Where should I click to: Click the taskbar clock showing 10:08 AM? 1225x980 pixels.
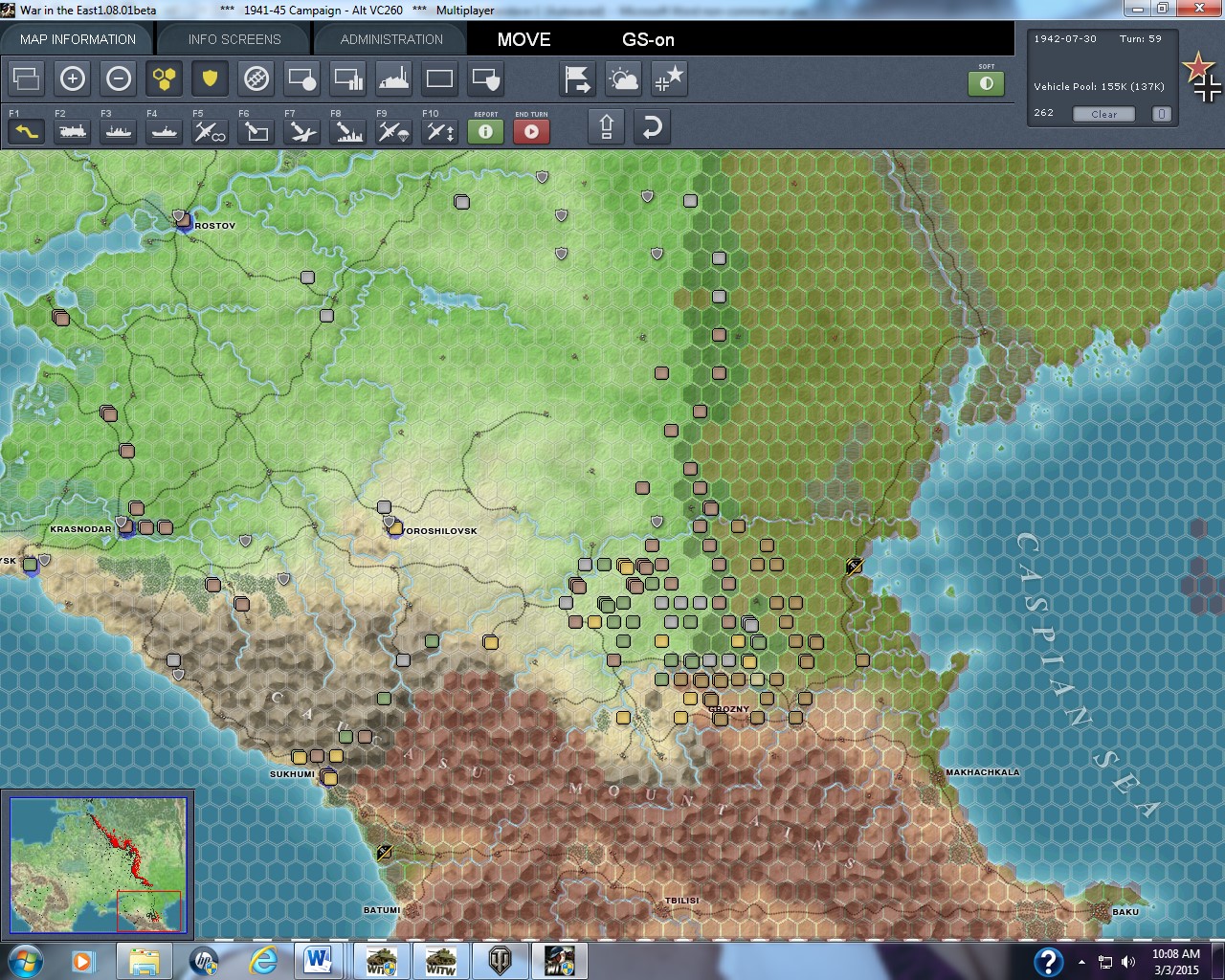(x=1175, y=962)
